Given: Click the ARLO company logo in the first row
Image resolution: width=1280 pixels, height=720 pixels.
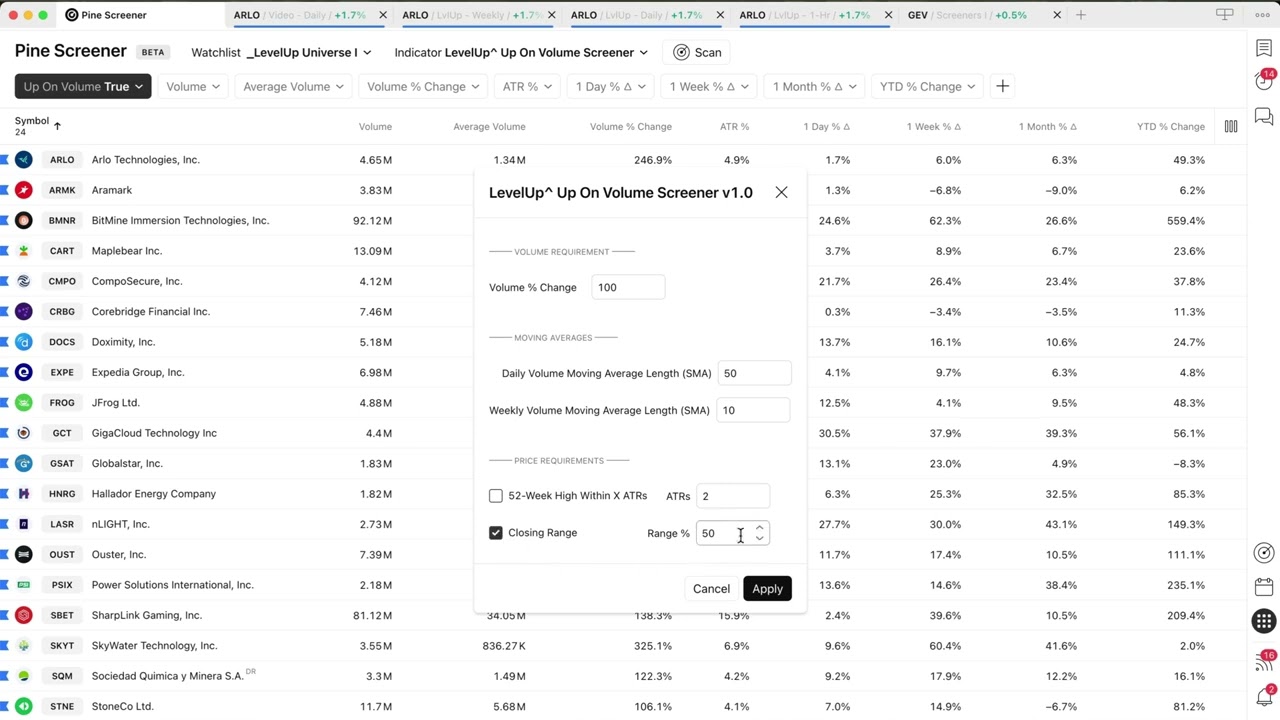Looking at the screenshot, I should click(x=24, y=160).
